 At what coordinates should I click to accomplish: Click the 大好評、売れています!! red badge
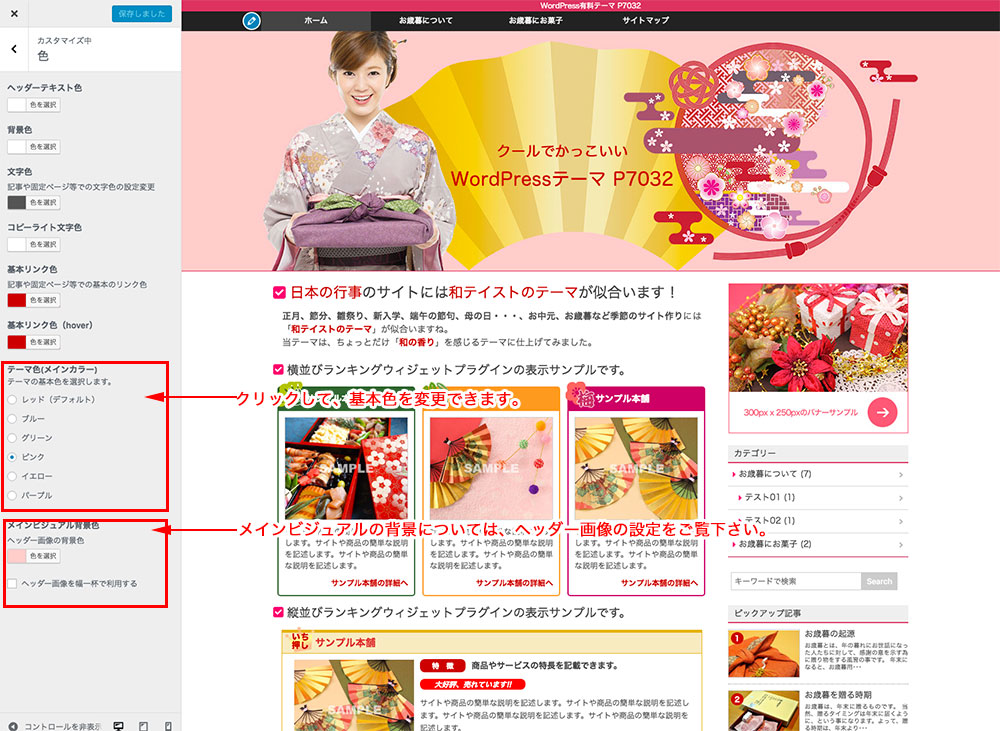473,684
